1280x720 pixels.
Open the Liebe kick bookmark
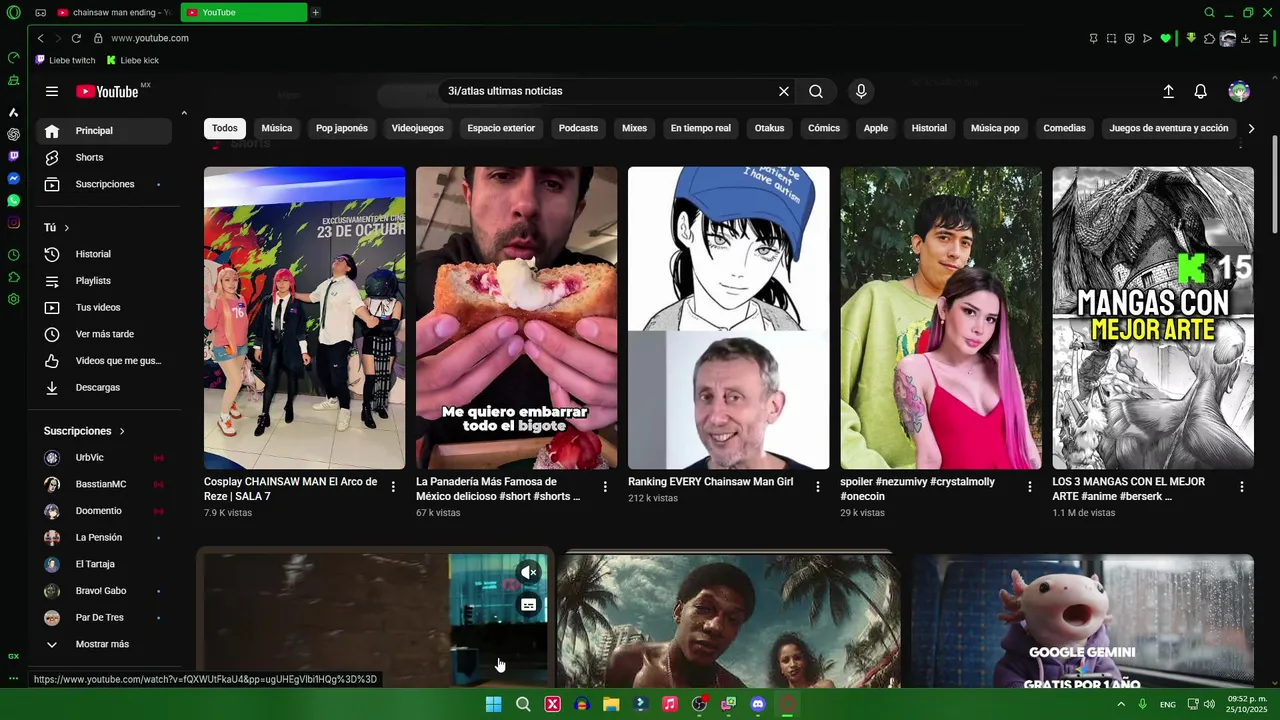pyautogui.click(x=132, y=60)
